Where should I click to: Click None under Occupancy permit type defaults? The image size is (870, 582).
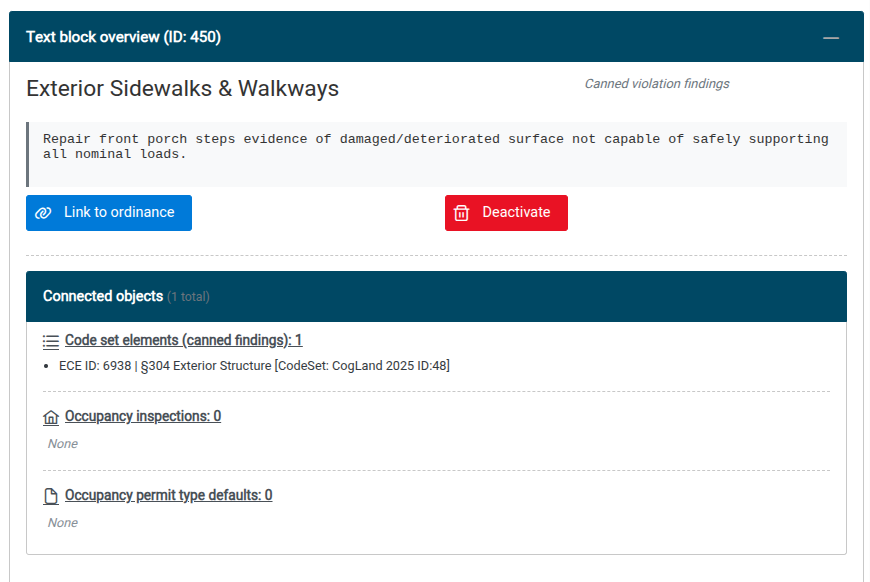(x=63, y=523)
